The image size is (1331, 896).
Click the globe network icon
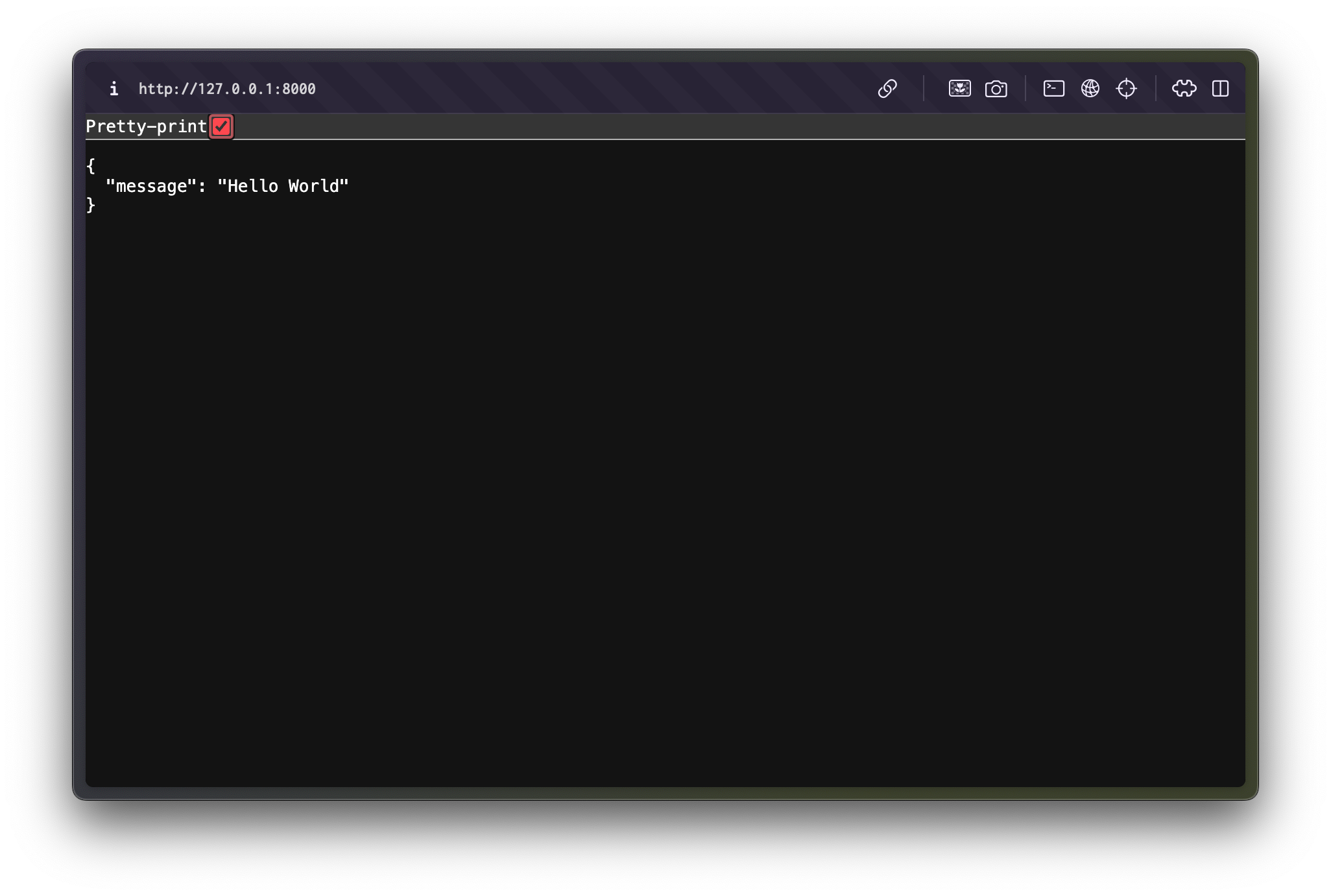[1091, 88]
